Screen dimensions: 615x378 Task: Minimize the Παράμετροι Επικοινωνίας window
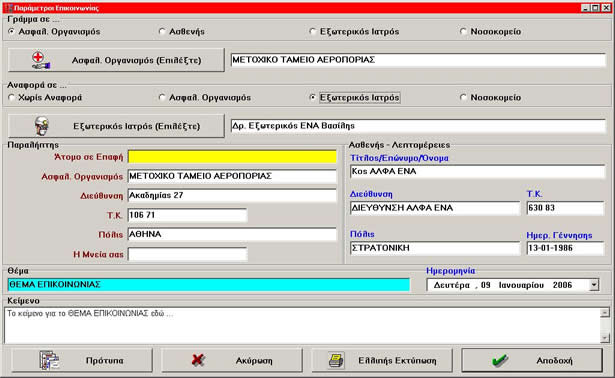[585, 7]
